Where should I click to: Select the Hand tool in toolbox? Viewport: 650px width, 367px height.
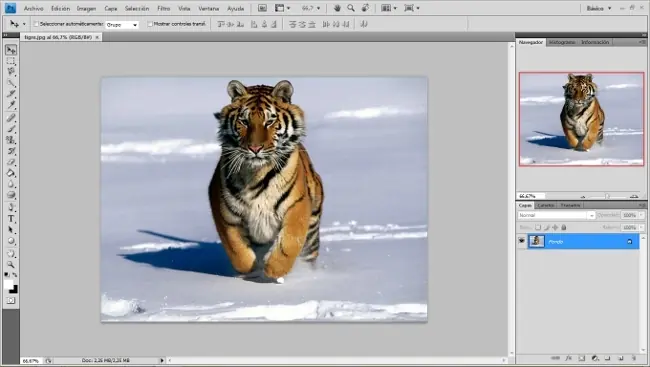11,254
